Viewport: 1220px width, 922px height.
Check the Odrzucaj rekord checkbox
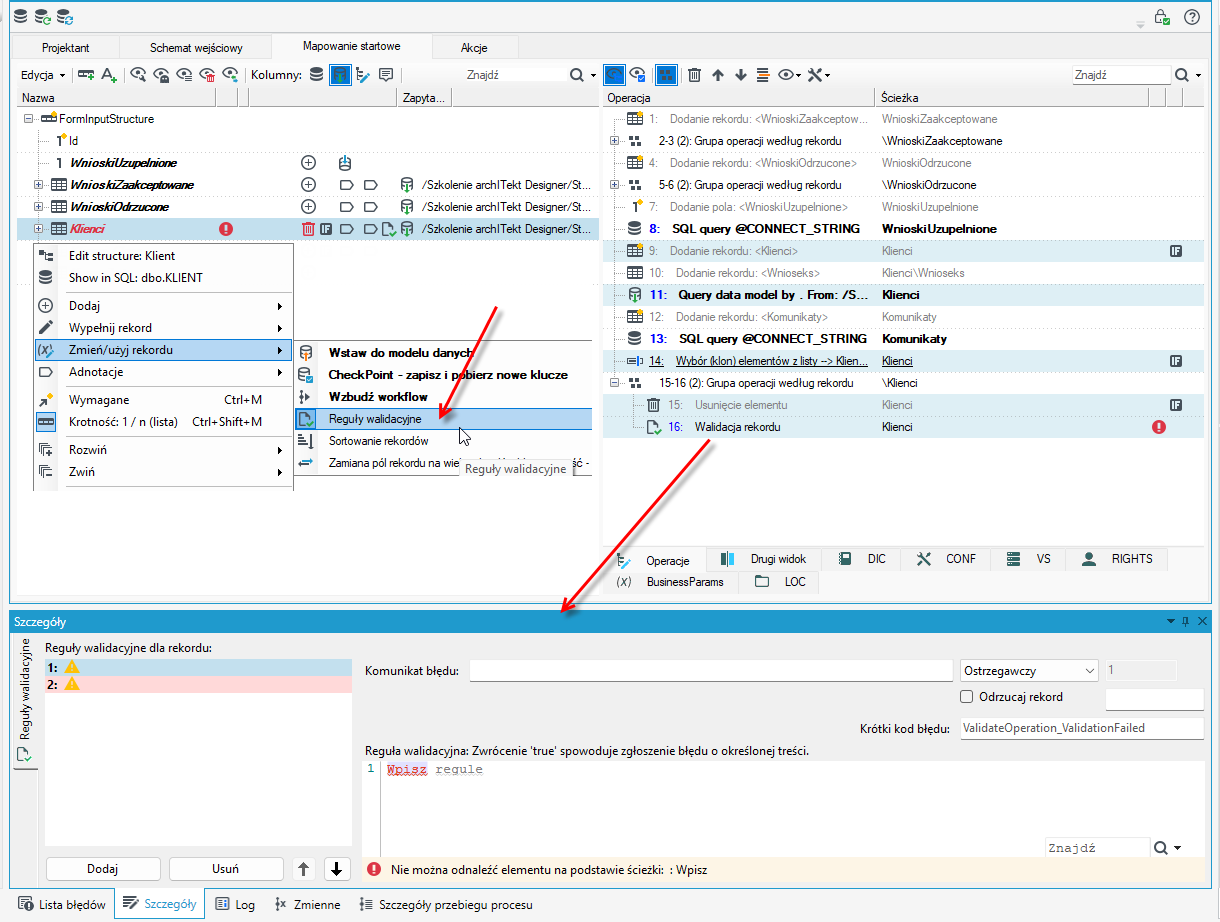(966, 697)
